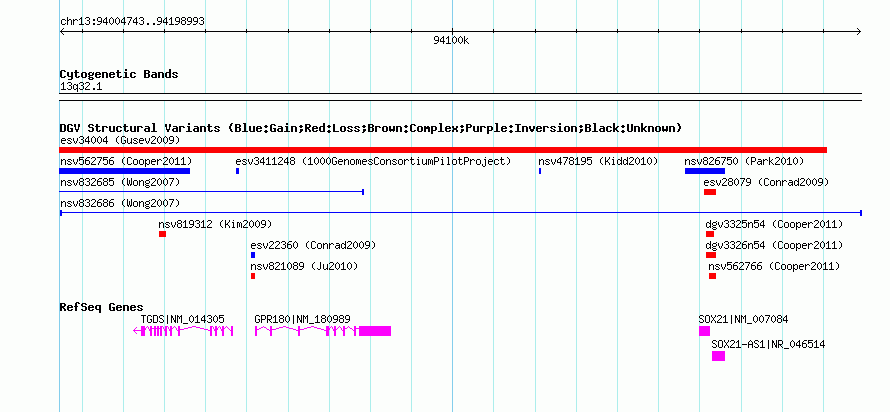Click dgv3326n54 red loss marker

coord(711,255)
